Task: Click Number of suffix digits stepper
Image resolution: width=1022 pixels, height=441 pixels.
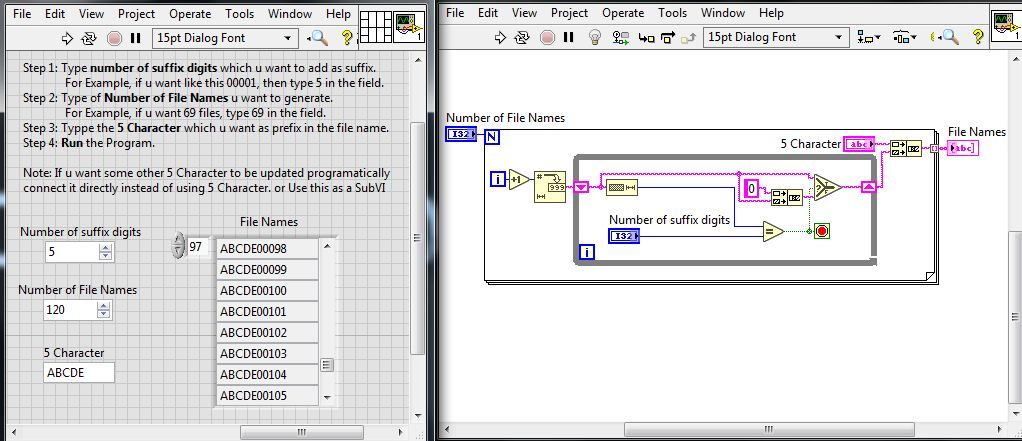Action: 103,252
